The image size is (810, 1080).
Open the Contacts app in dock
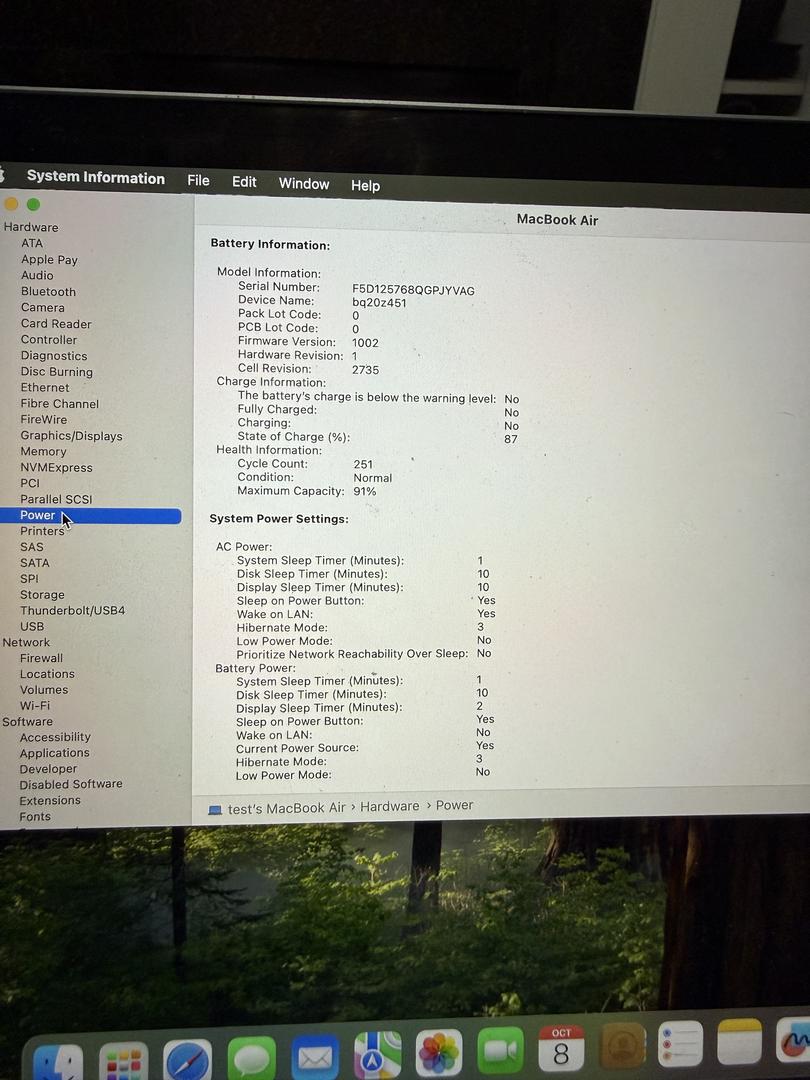[x=623, y=1046]
